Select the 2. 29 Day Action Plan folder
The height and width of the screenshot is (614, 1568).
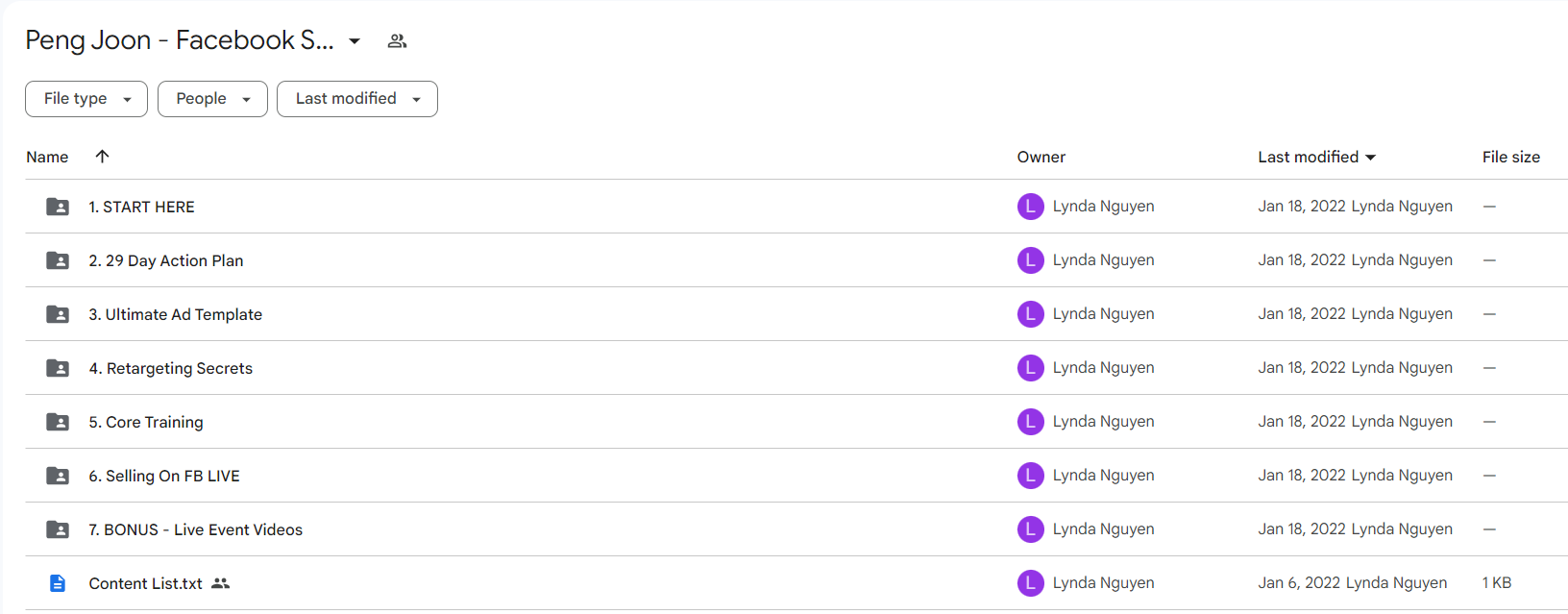click(796, 260)
